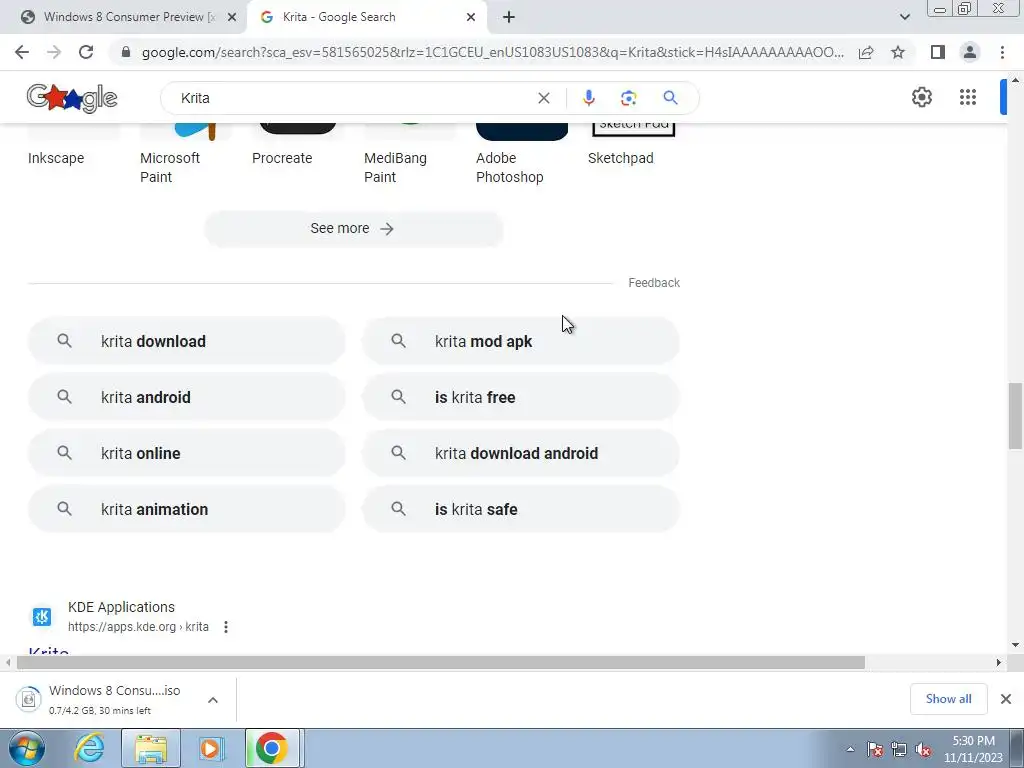Screen dimensions: 1024x768
Task: Open the Action Center flag in tray
Action: (875, 750)
